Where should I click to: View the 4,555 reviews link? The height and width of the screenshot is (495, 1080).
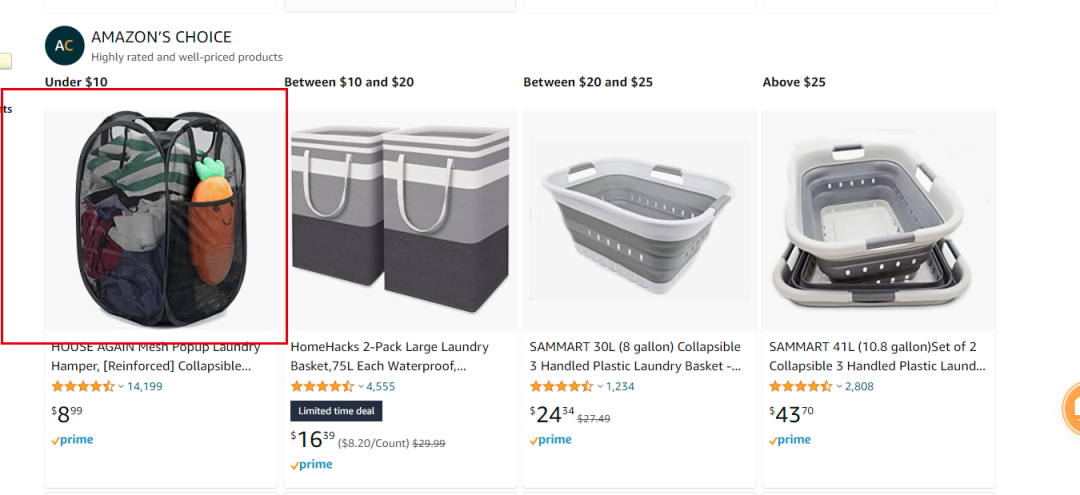coord(381,386)
